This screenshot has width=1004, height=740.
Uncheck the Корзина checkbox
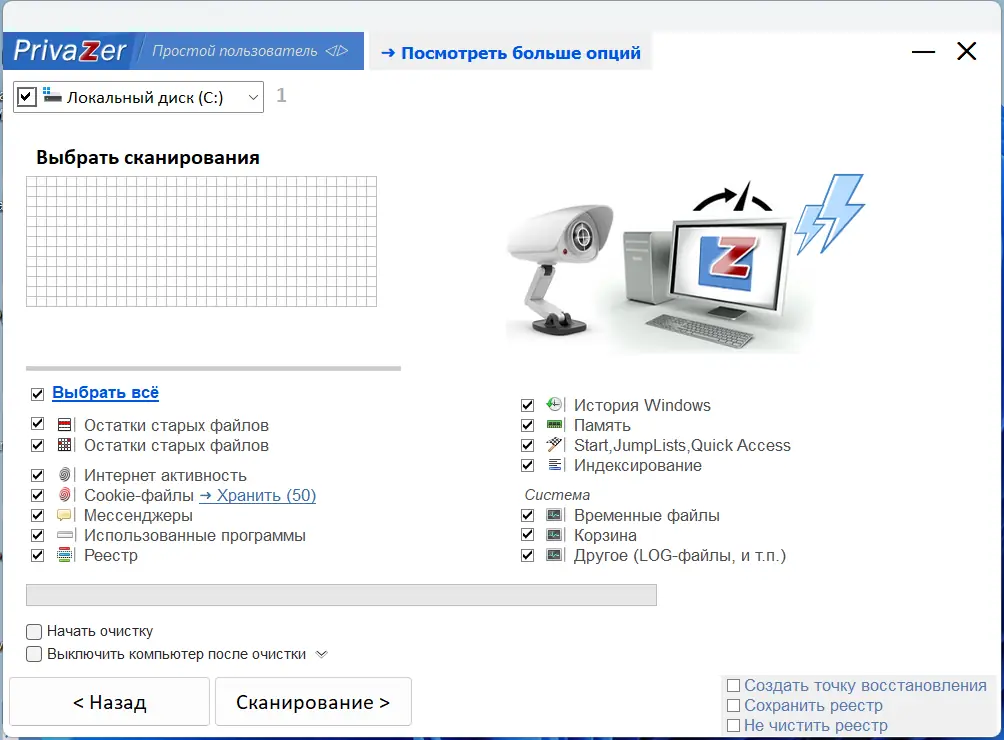527,535
